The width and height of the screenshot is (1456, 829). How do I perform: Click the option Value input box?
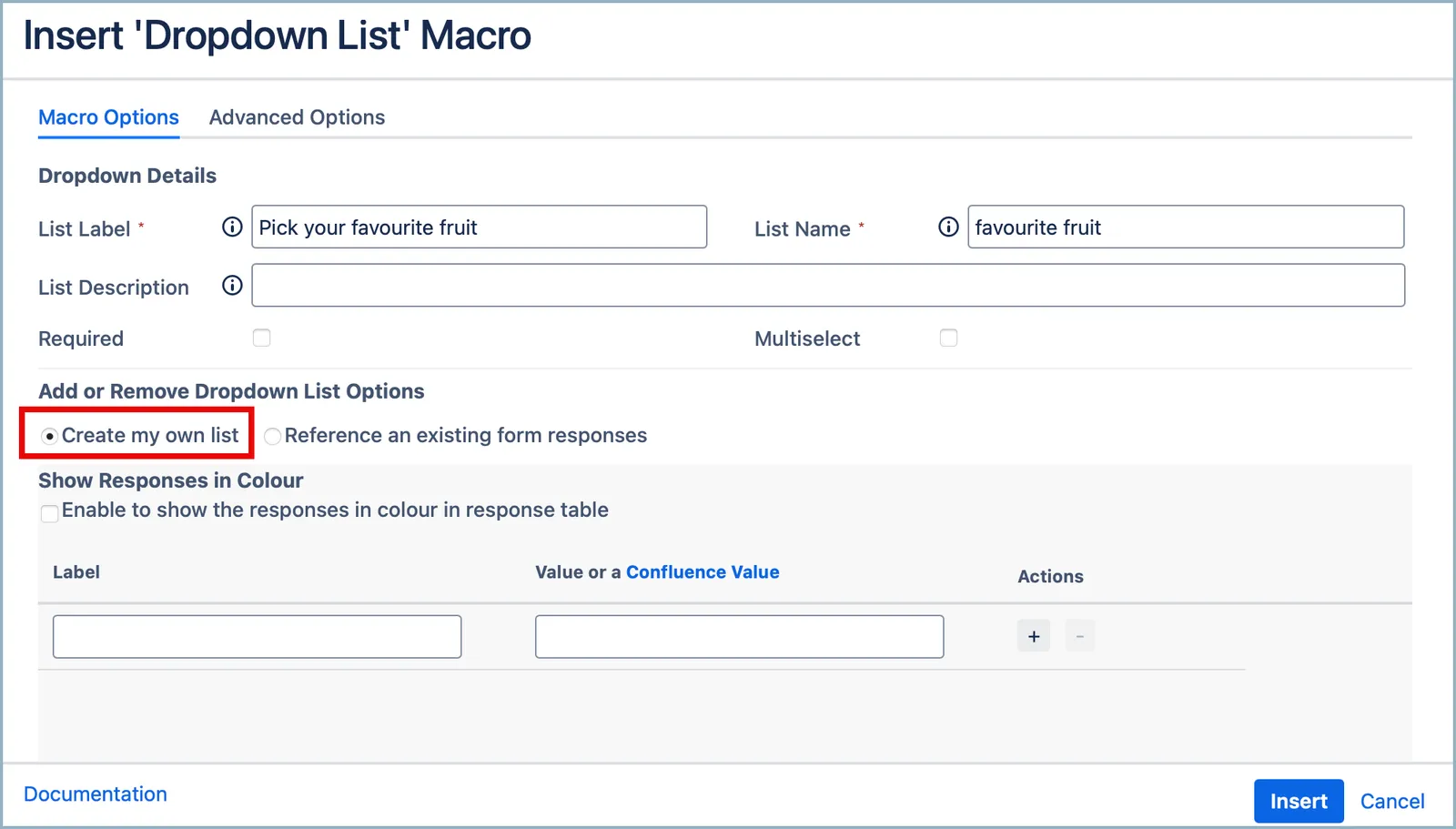click(739, 636)
